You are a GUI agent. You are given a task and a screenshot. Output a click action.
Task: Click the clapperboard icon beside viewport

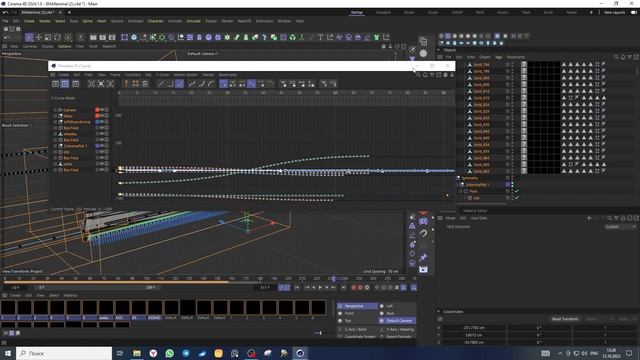pos(423,269)
